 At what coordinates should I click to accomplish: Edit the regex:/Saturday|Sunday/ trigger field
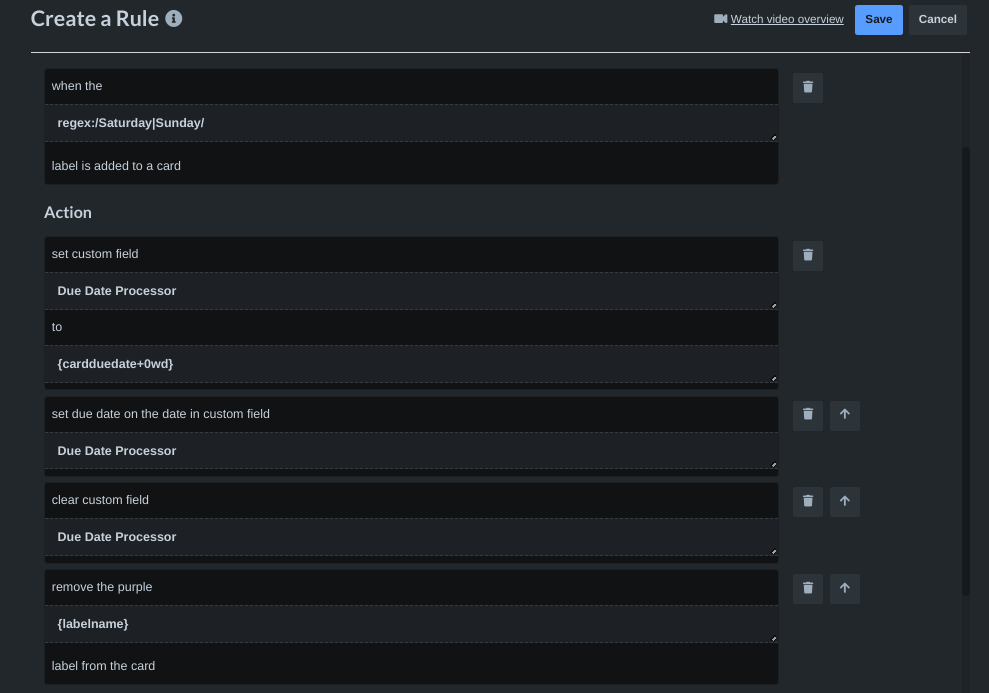point(411,122)
